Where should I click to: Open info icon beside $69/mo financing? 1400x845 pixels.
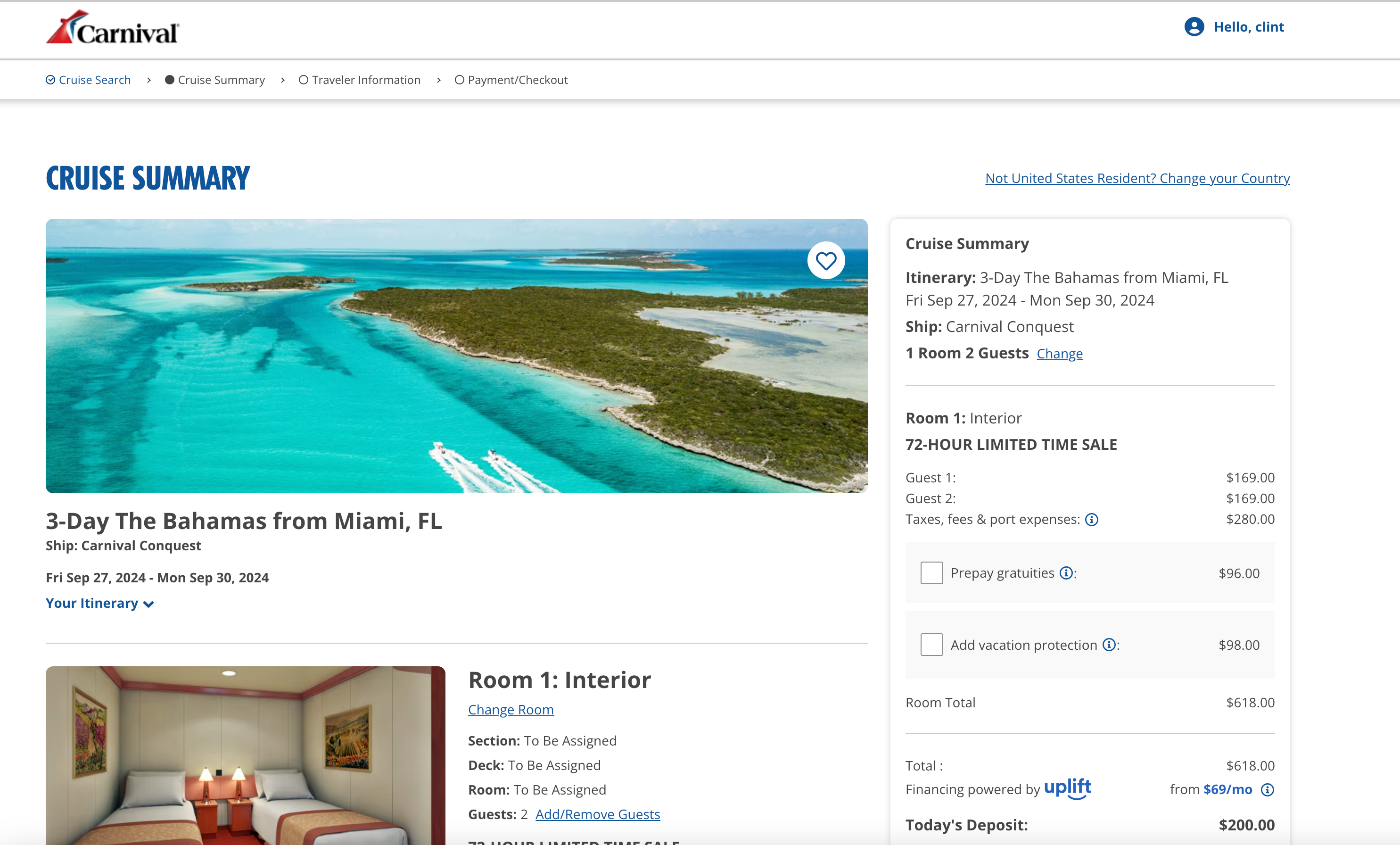(1267, 790)
